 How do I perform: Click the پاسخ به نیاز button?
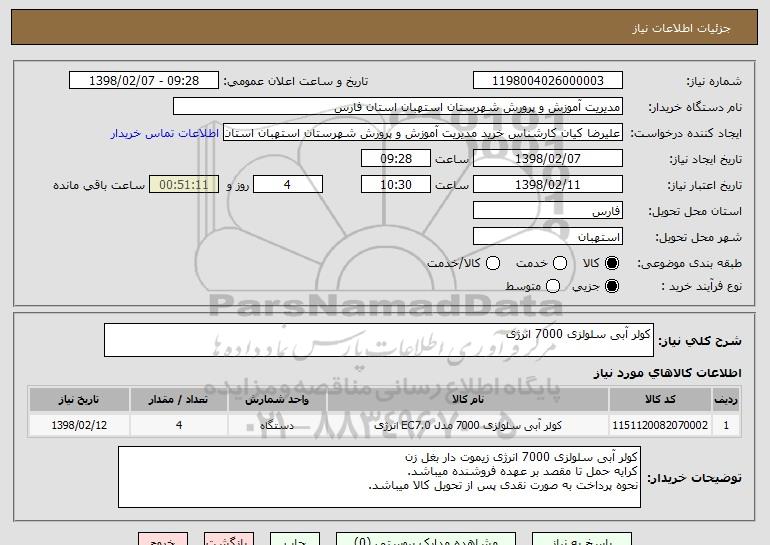click(582, 539)
